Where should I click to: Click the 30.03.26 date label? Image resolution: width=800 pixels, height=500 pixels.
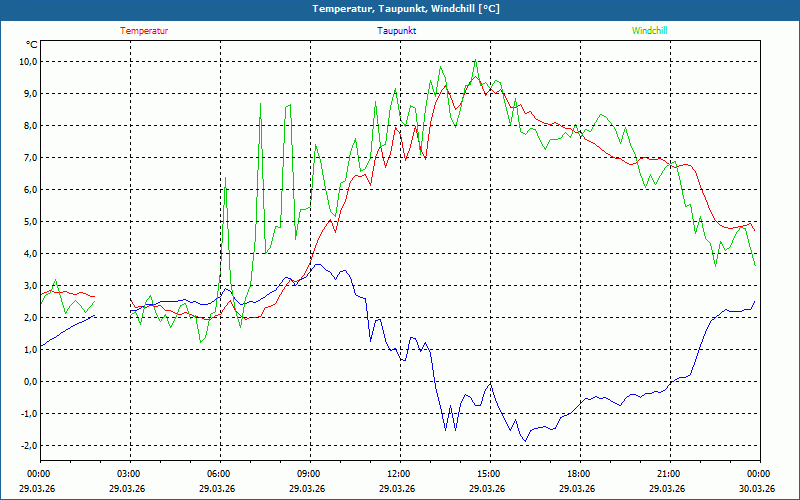tap(757, 489)
